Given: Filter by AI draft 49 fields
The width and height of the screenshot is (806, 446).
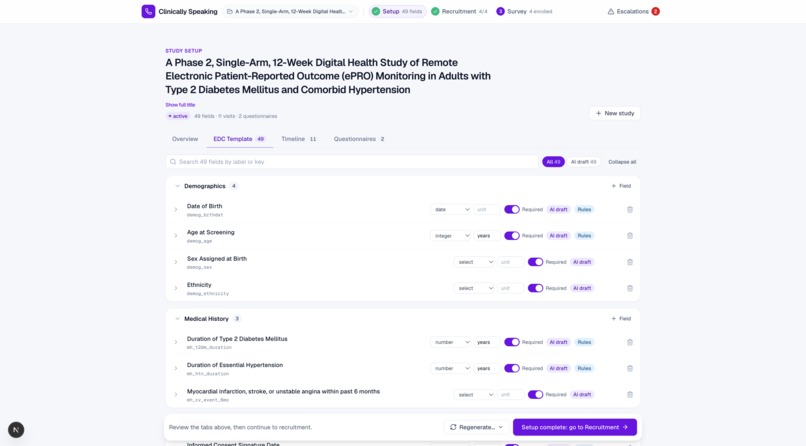Looking at the screenshot, I should coord(583,162).
